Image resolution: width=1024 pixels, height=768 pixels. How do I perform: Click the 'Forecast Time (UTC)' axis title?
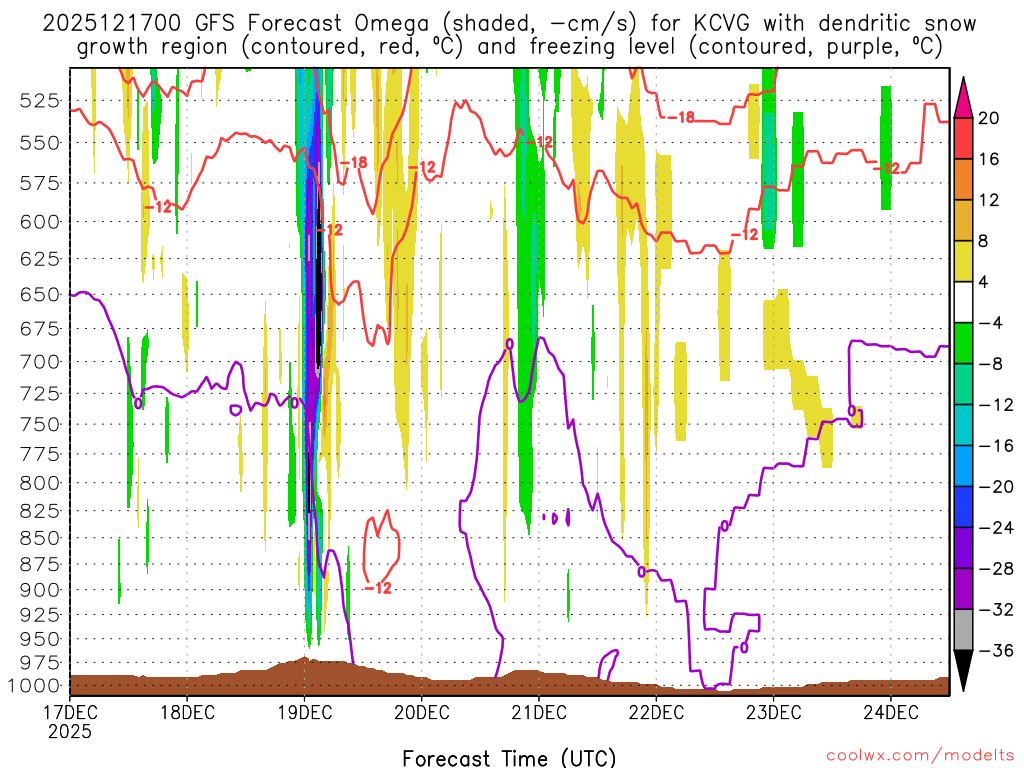(509, 758)
